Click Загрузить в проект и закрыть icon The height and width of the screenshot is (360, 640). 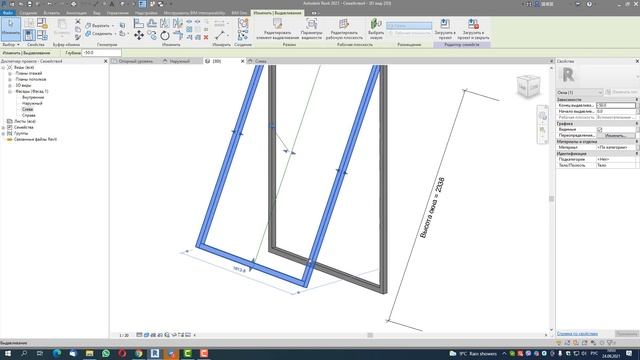point(473,24)
